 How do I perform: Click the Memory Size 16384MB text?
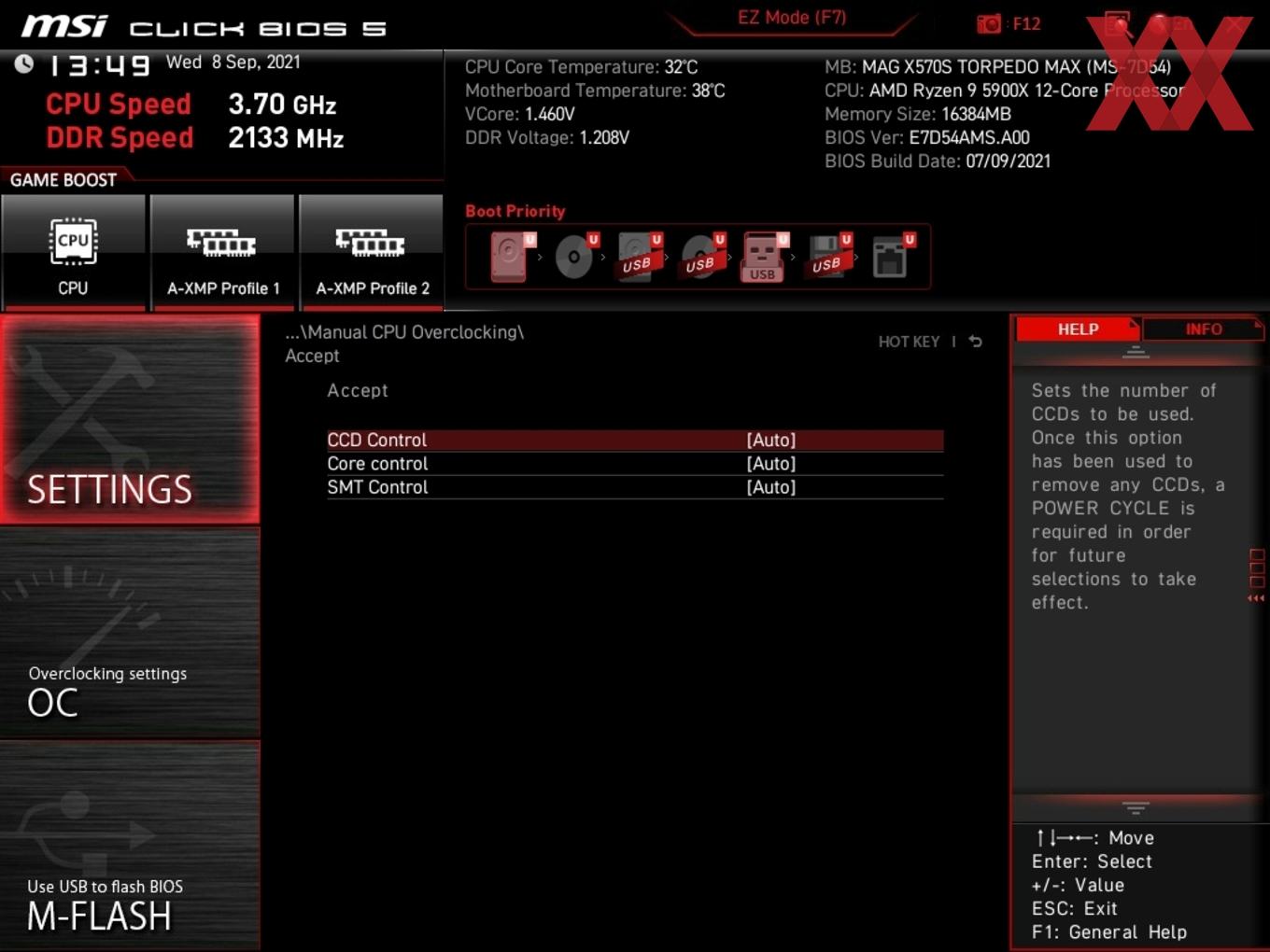coord(918,114)
